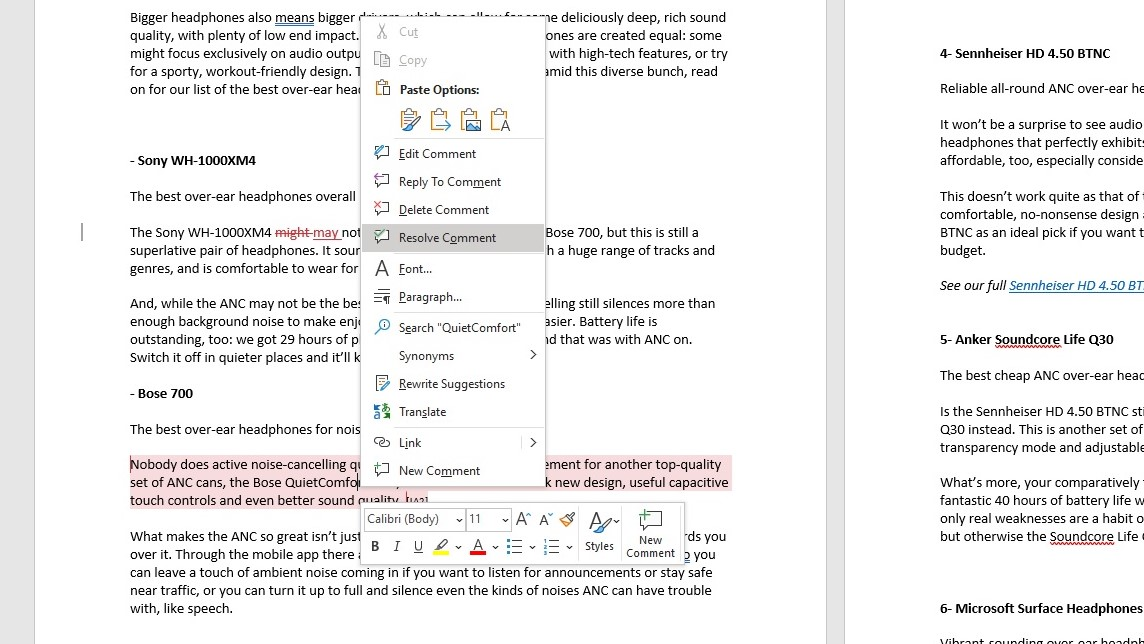The image size is (1144, 644).
Task: Click deleted tracked word "might"
Action: (293, 233)
